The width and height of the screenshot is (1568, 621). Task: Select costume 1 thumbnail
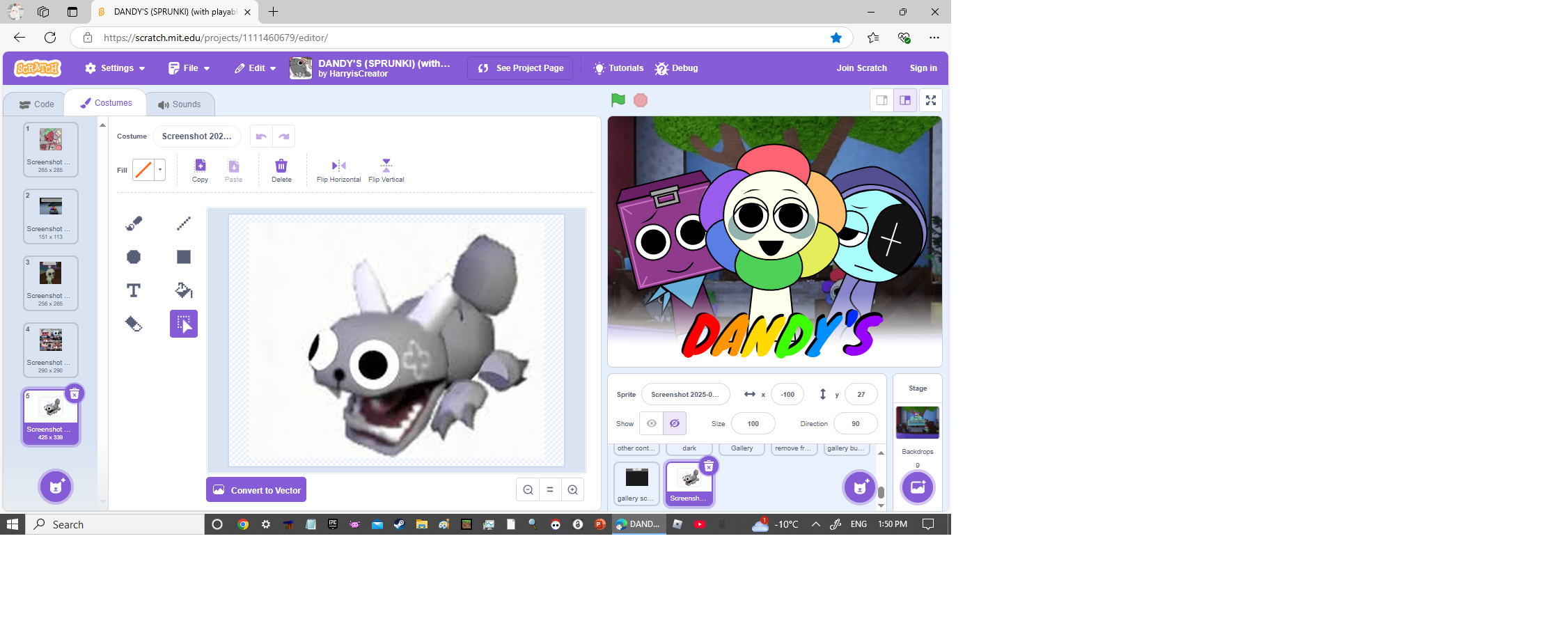click(51, 150)
